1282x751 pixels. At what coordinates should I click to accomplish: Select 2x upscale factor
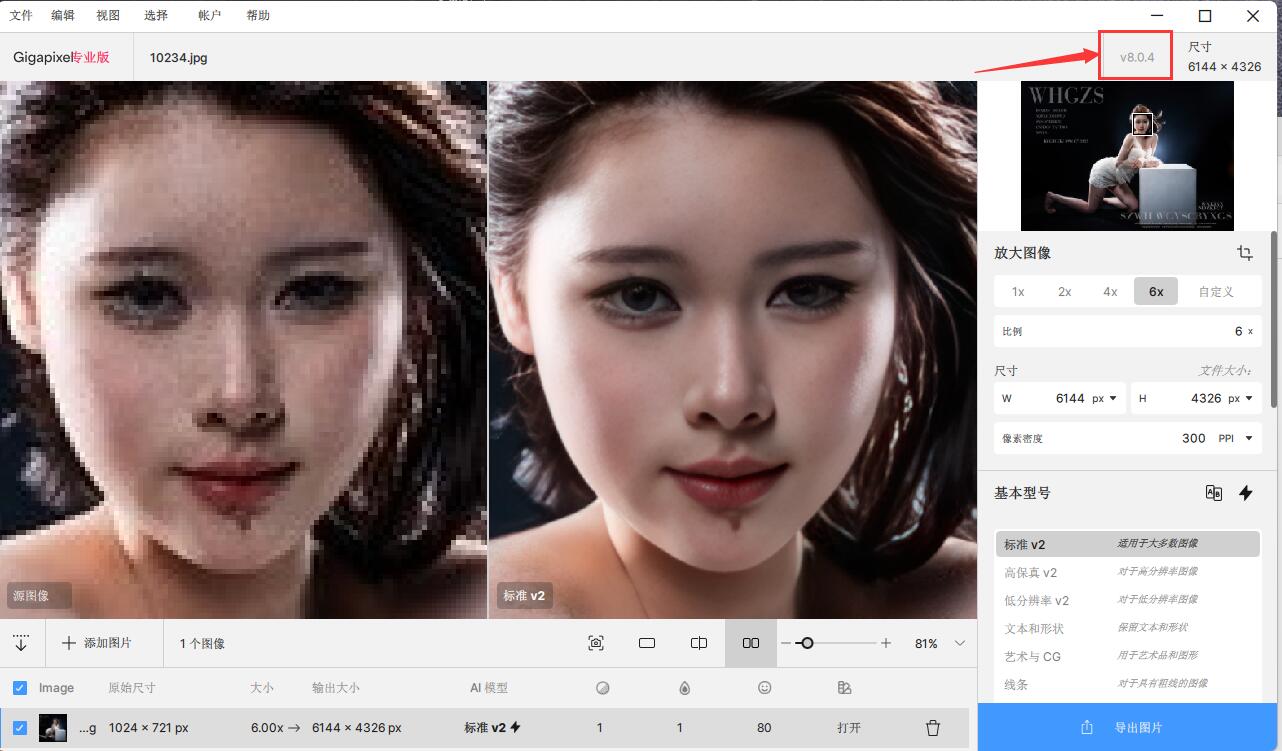(x=1065, y=292)
